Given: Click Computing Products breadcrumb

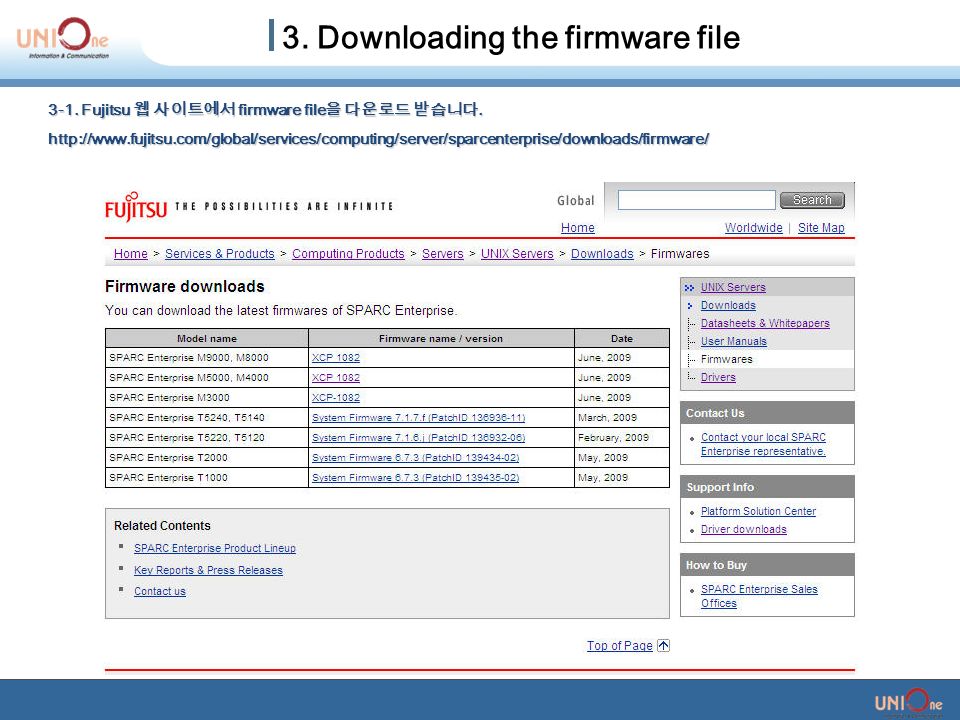Looking at the screenshot, I should click(x=348, y=253).
